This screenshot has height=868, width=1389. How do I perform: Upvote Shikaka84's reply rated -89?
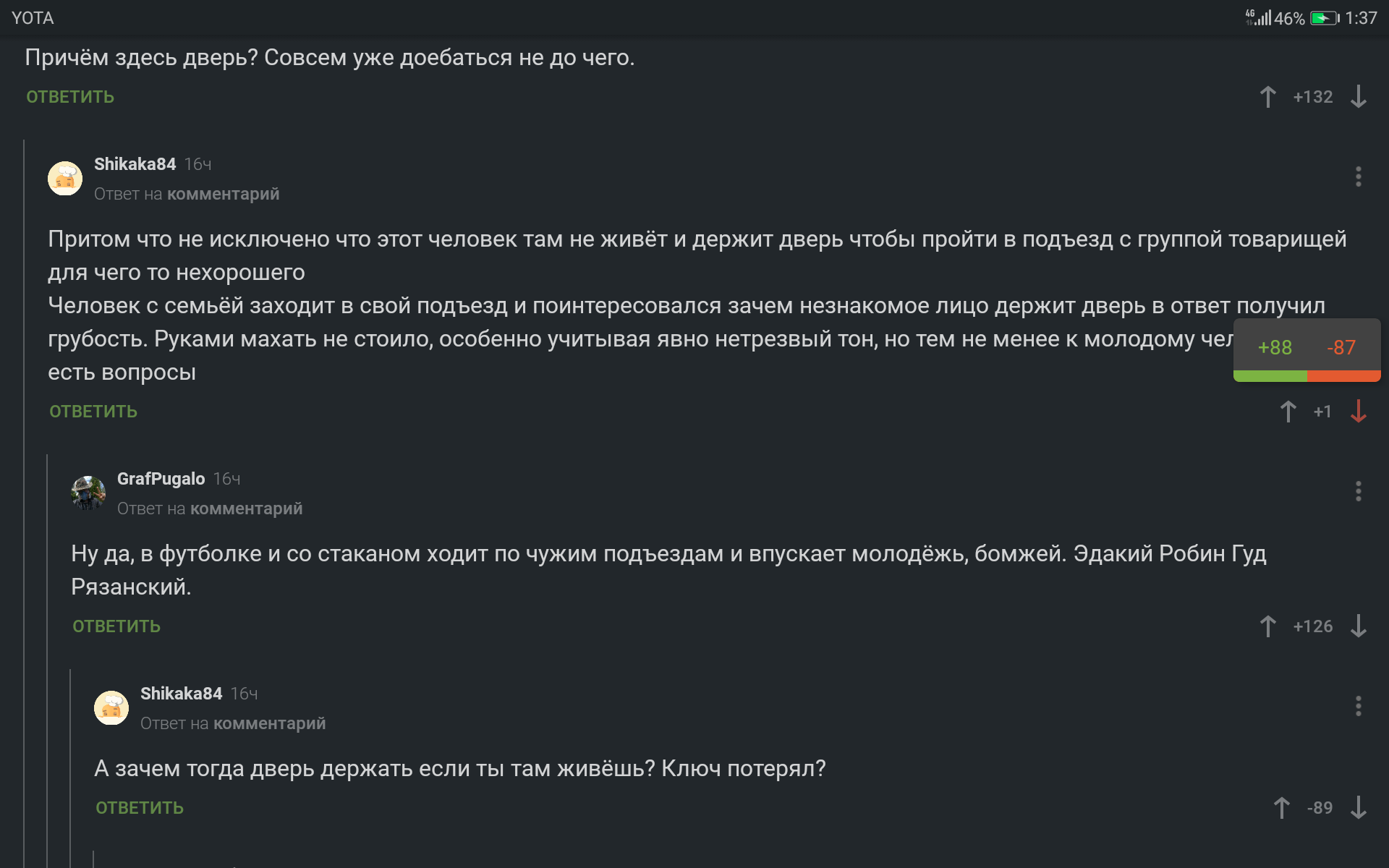(1281, 808)
